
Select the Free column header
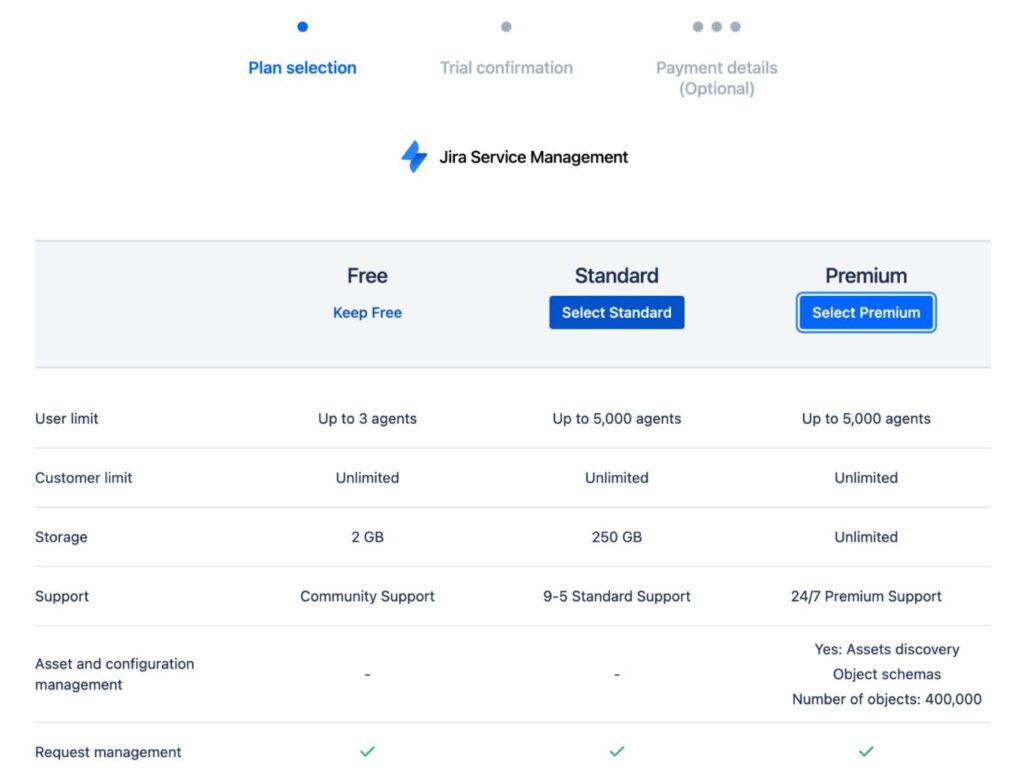367,275
